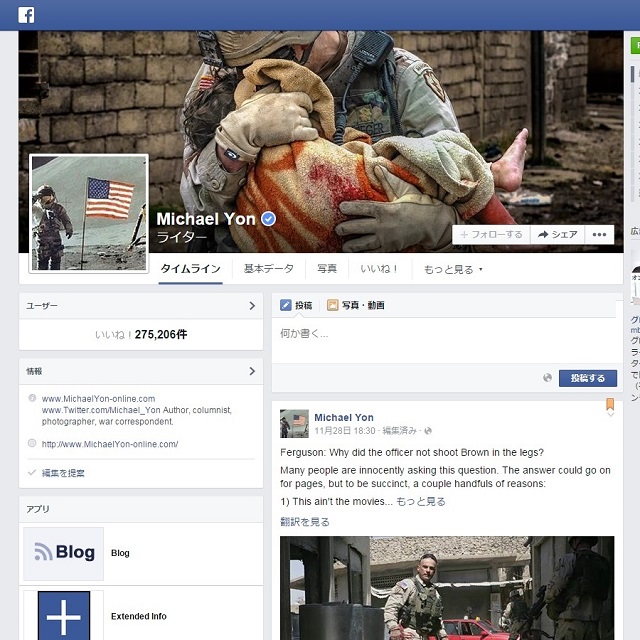
Task: Click the Facebook logo in the top bar
Action: 27,15
